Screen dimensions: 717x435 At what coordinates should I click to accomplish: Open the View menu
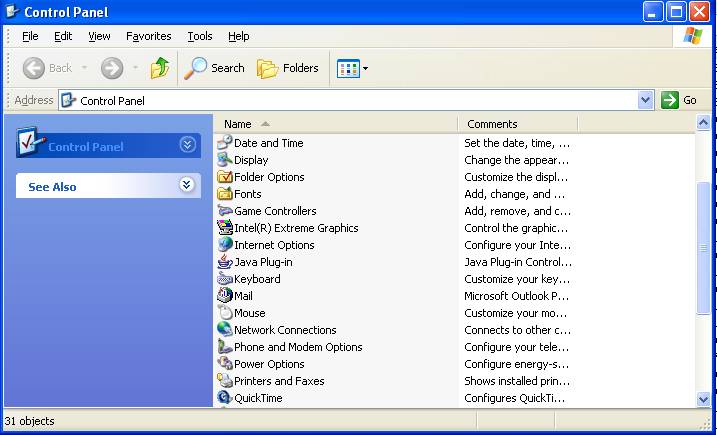99,36
